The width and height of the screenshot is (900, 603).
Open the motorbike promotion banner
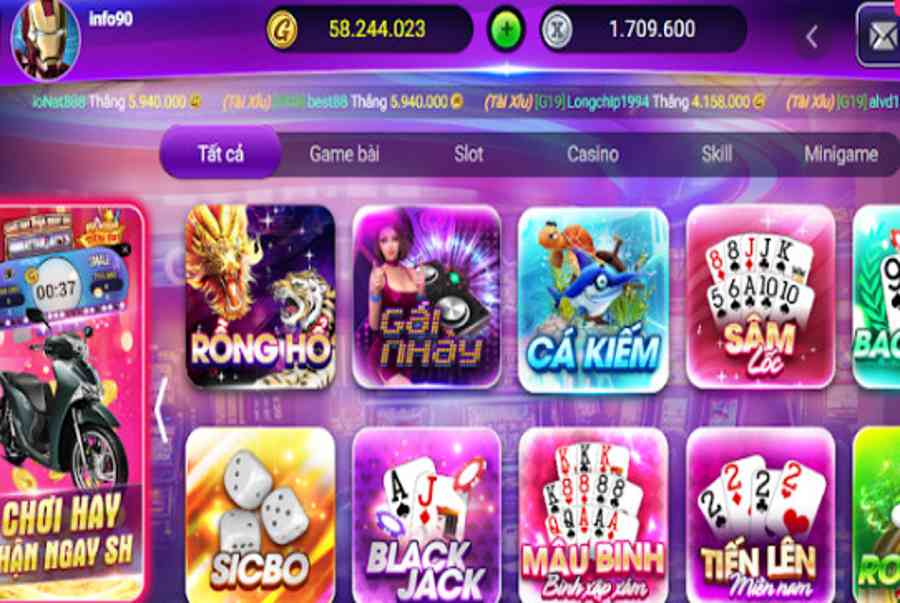[71, 402]
